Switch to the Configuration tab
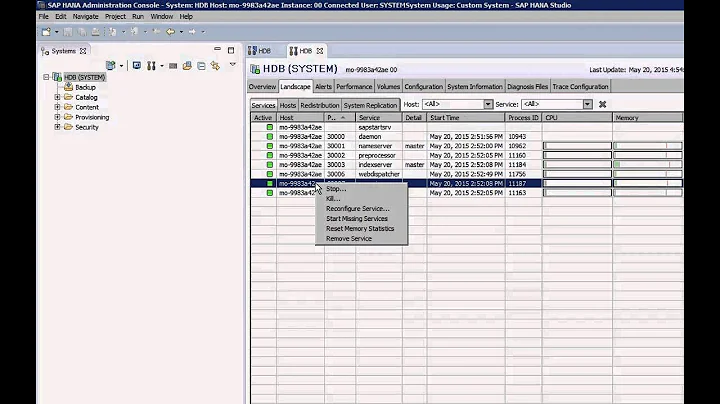 (423, 87)
